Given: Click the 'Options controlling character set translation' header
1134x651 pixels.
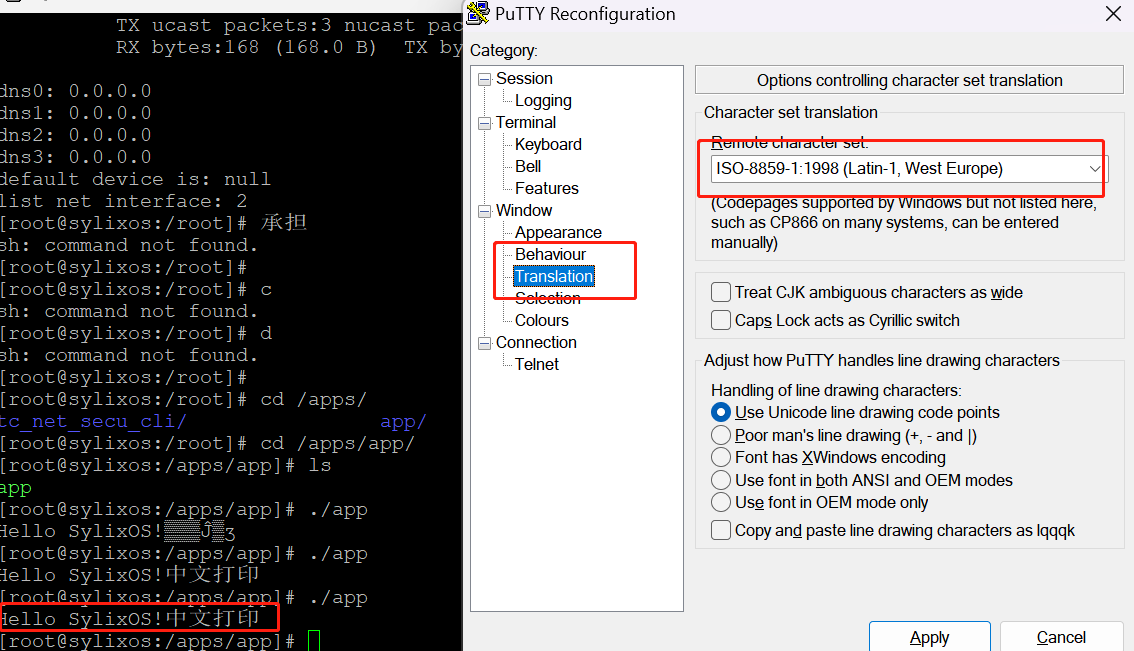Looking at the screenshot, I should [x=909, y=80].
